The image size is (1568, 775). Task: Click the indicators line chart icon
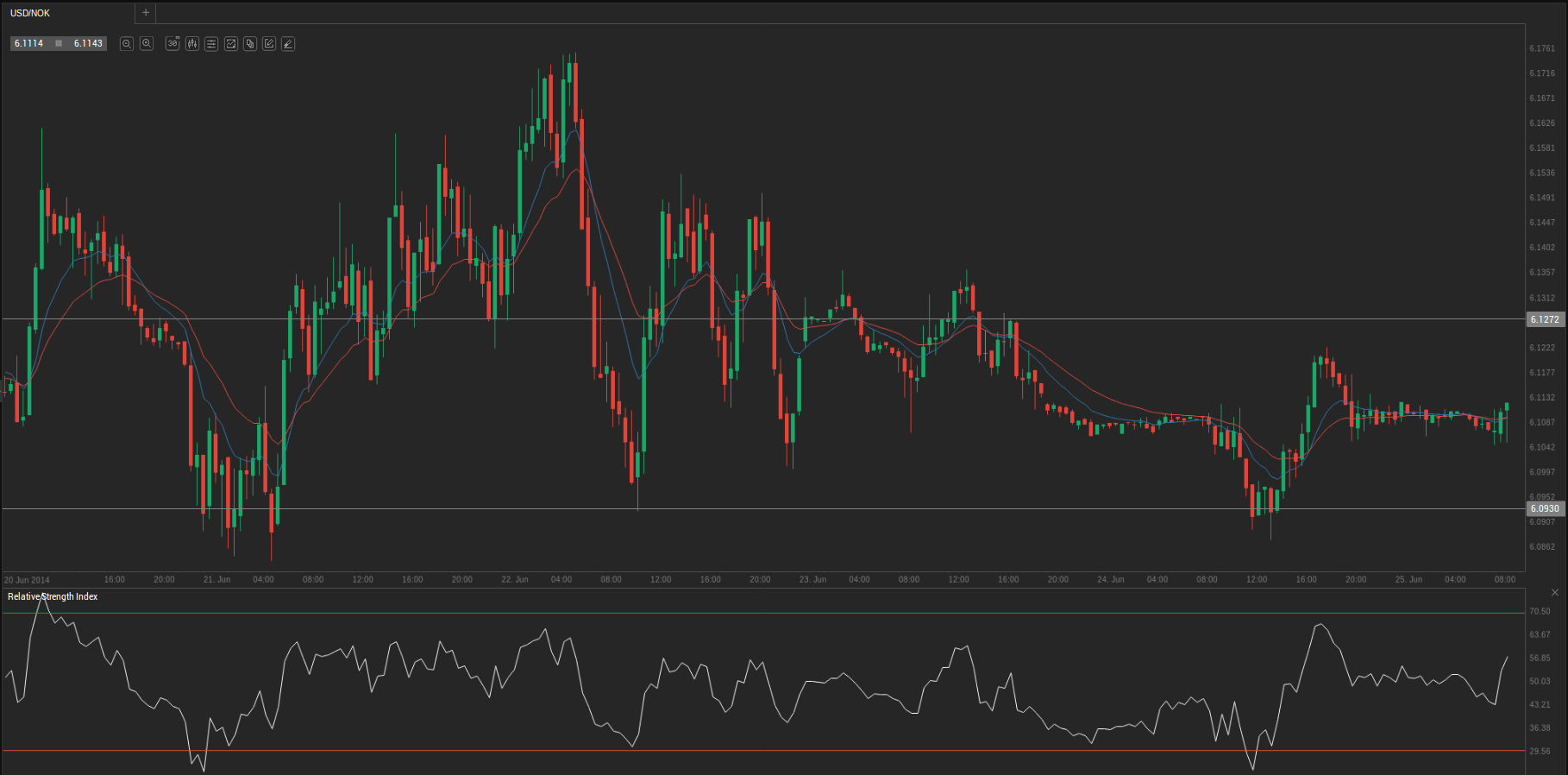[x=231, y=43]
